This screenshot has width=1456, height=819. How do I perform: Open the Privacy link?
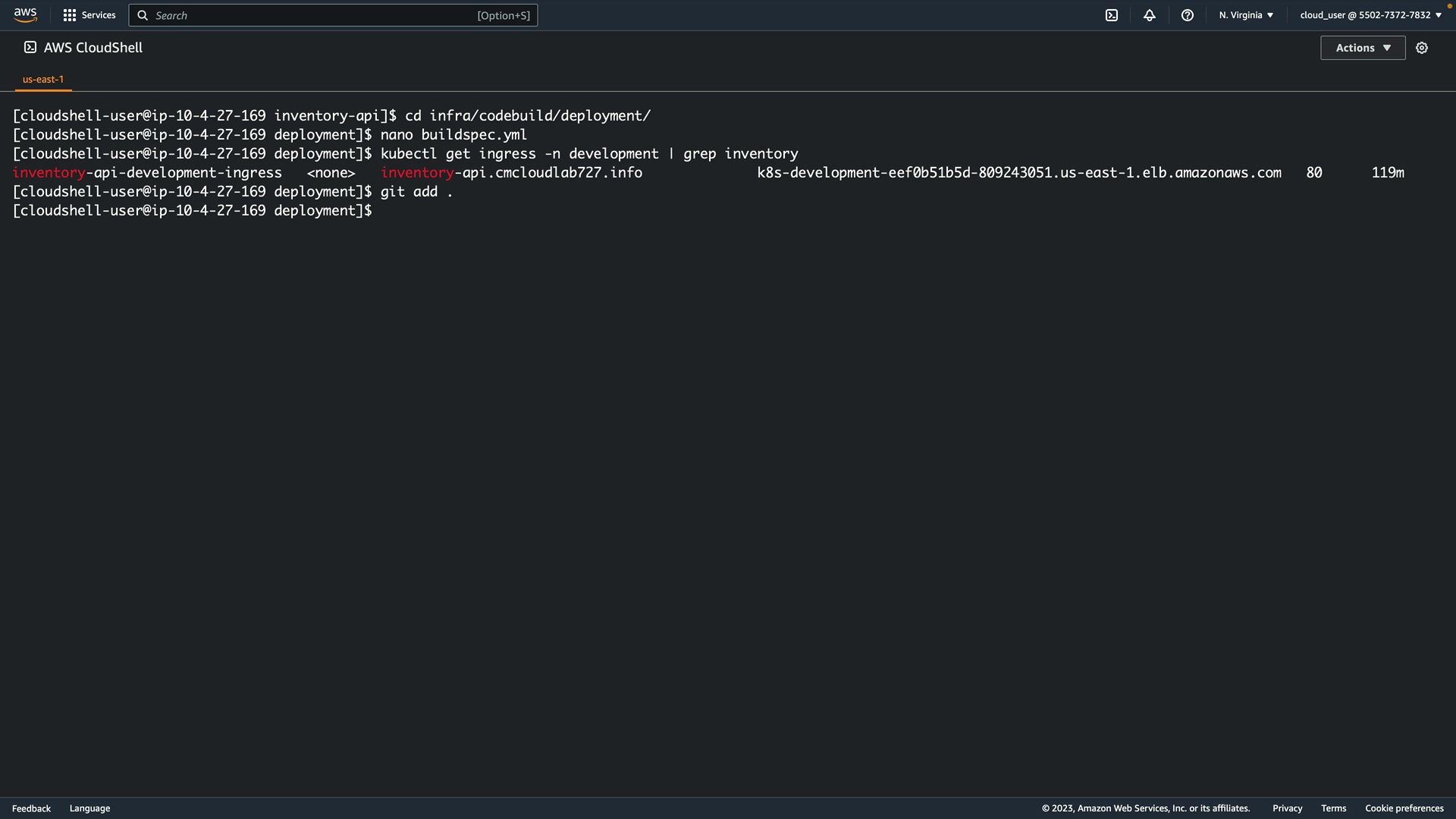[1287, 808]
